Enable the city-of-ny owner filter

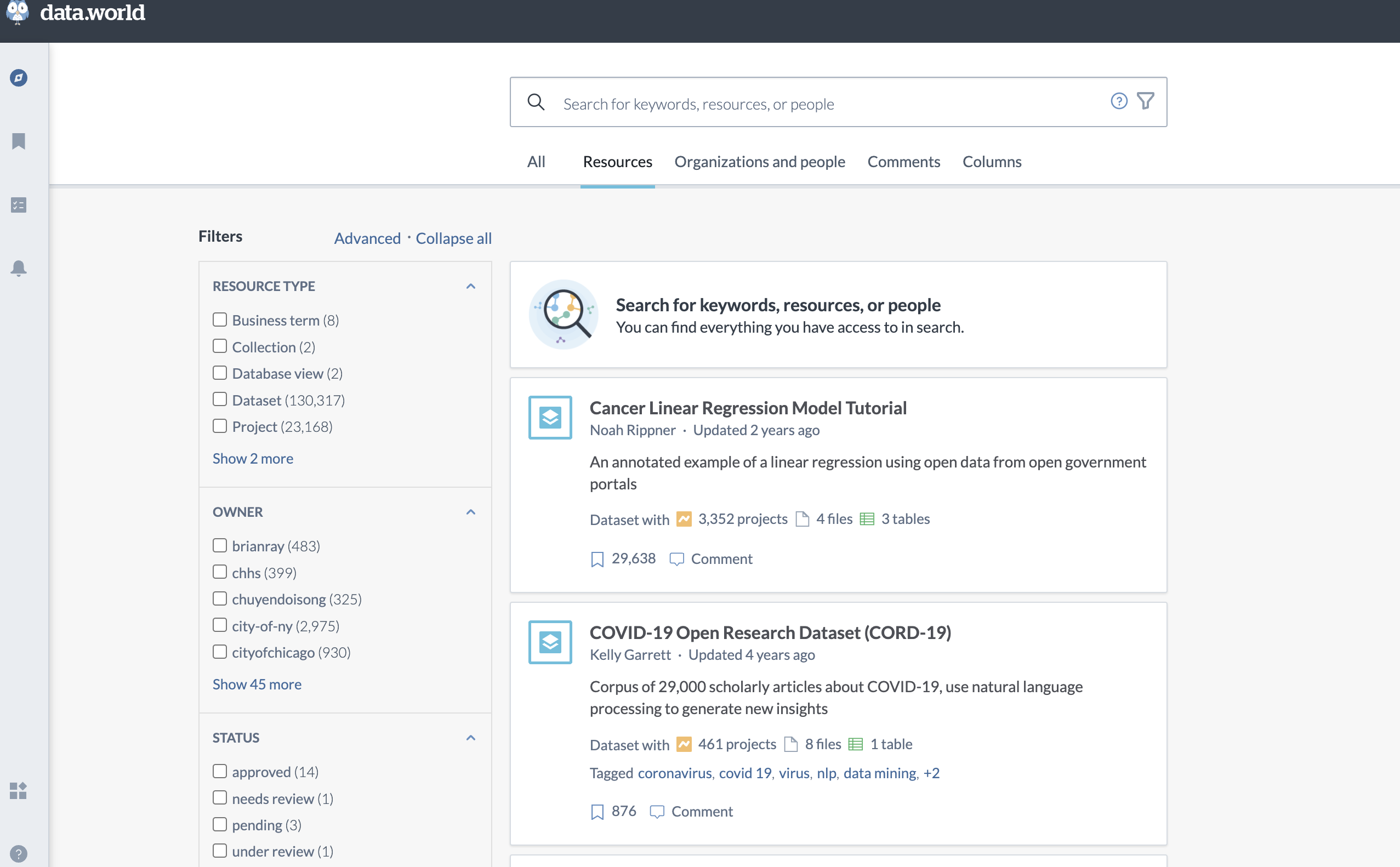pos(220,625)
